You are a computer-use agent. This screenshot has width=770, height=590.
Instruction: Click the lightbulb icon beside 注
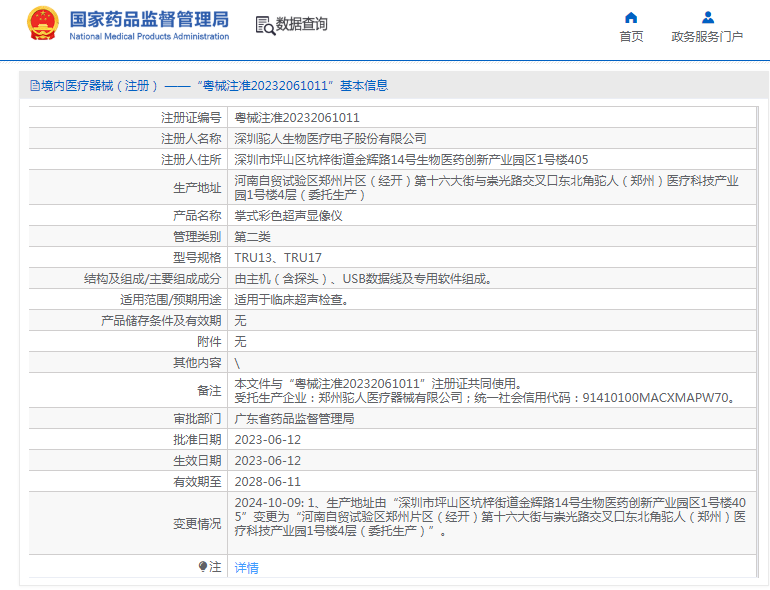click(203, 566)
